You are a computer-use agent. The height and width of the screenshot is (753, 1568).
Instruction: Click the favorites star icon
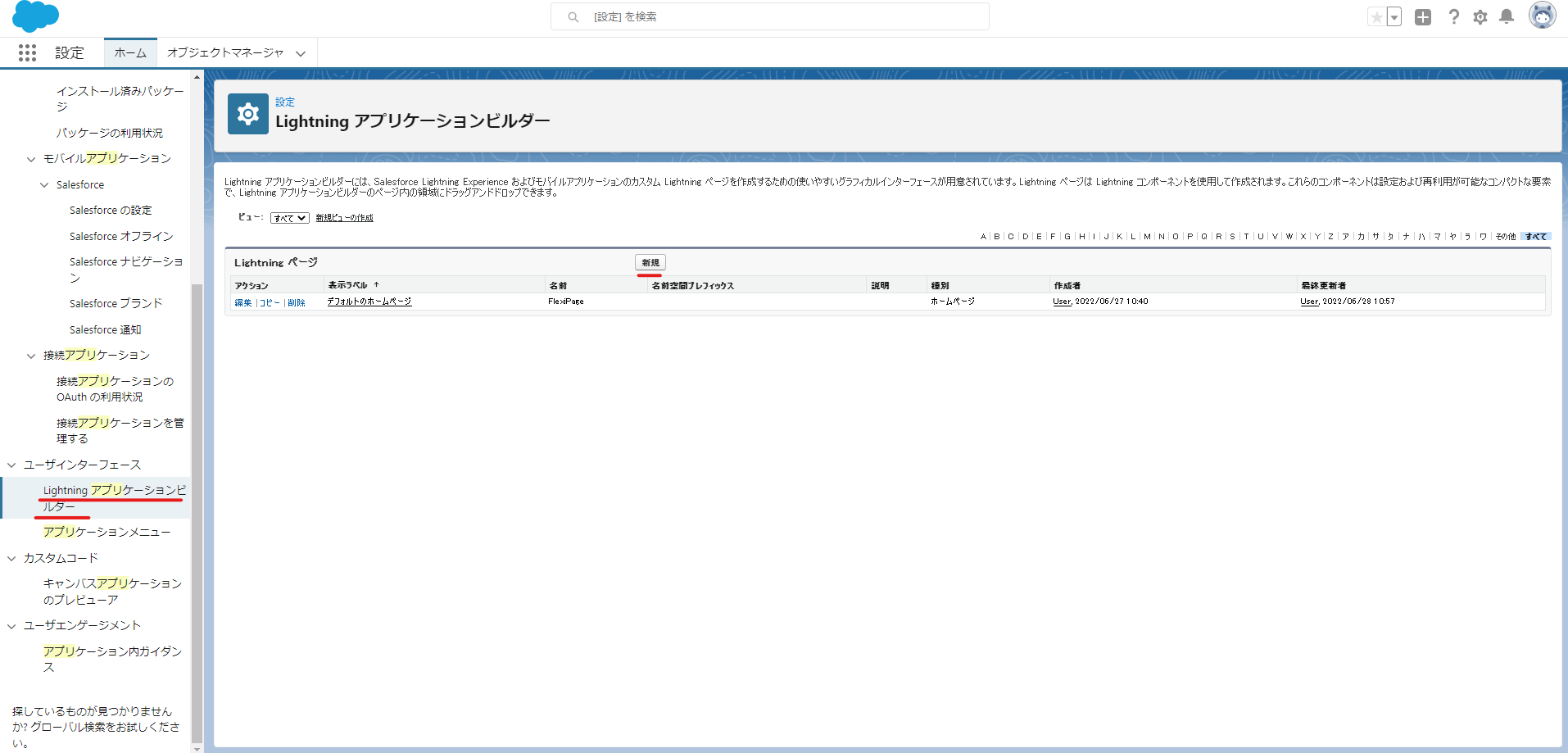(x=1376, y=17)
